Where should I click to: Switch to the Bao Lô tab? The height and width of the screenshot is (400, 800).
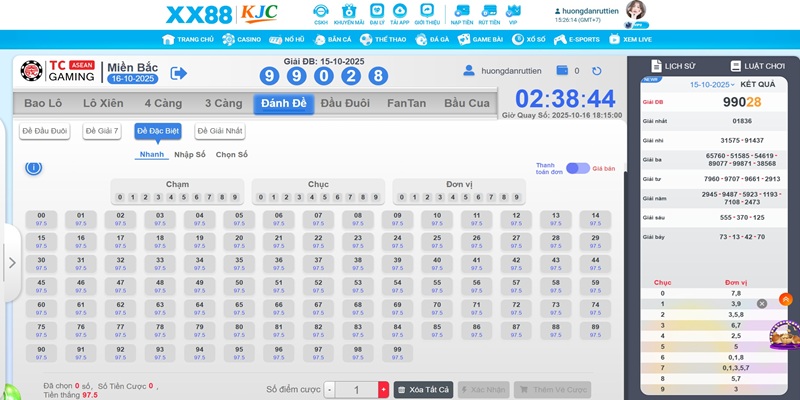coord(43,104)
